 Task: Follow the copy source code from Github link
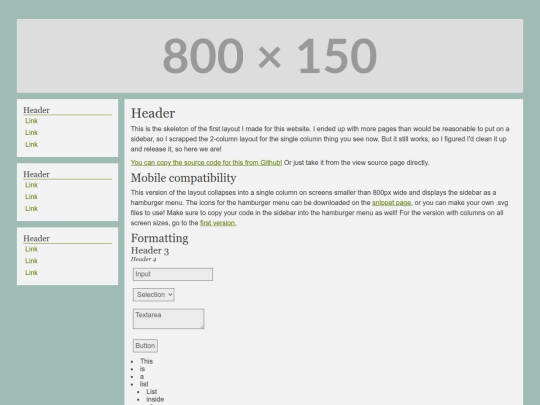point(206,163)
